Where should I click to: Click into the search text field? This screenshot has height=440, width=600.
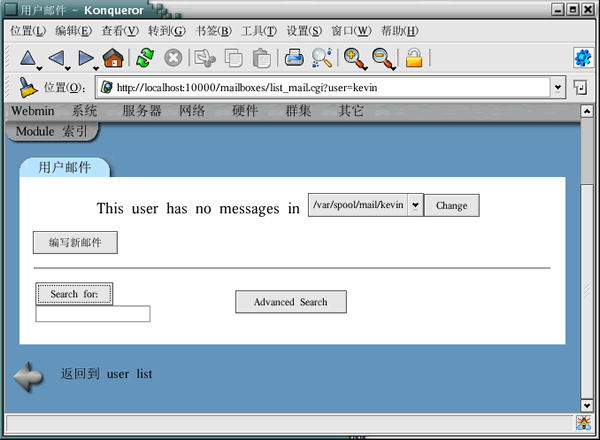[x=93, y=314]
